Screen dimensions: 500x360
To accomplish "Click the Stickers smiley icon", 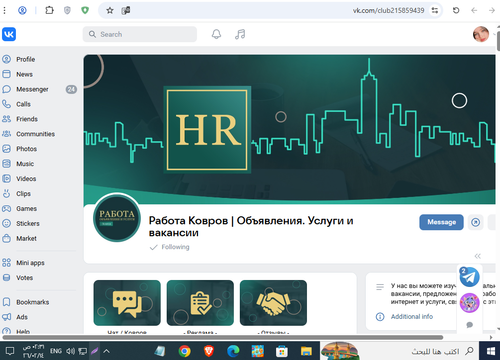I will pyautogui.click(x=6, y=223).
